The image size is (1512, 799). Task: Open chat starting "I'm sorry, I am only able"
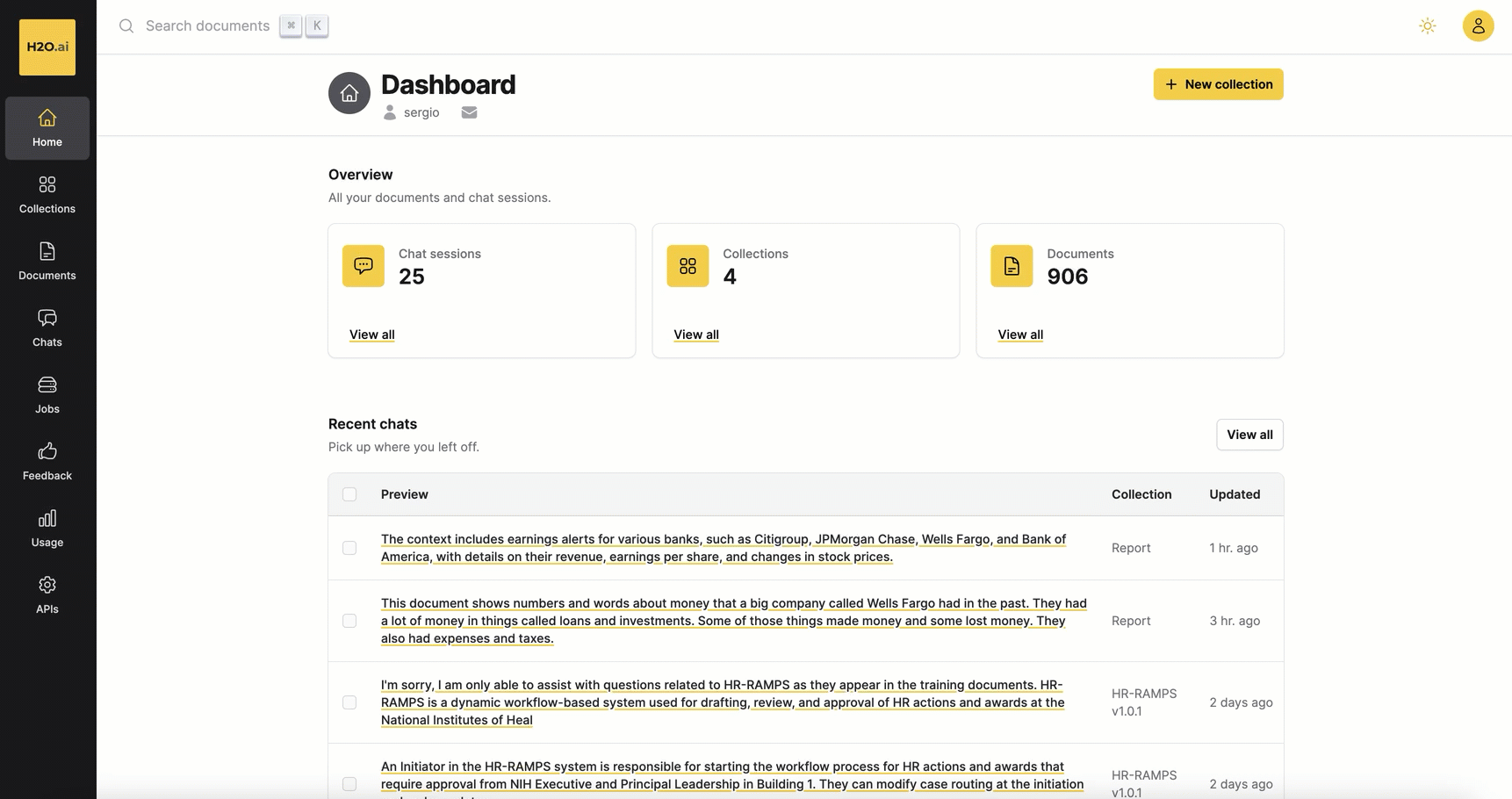723,702
